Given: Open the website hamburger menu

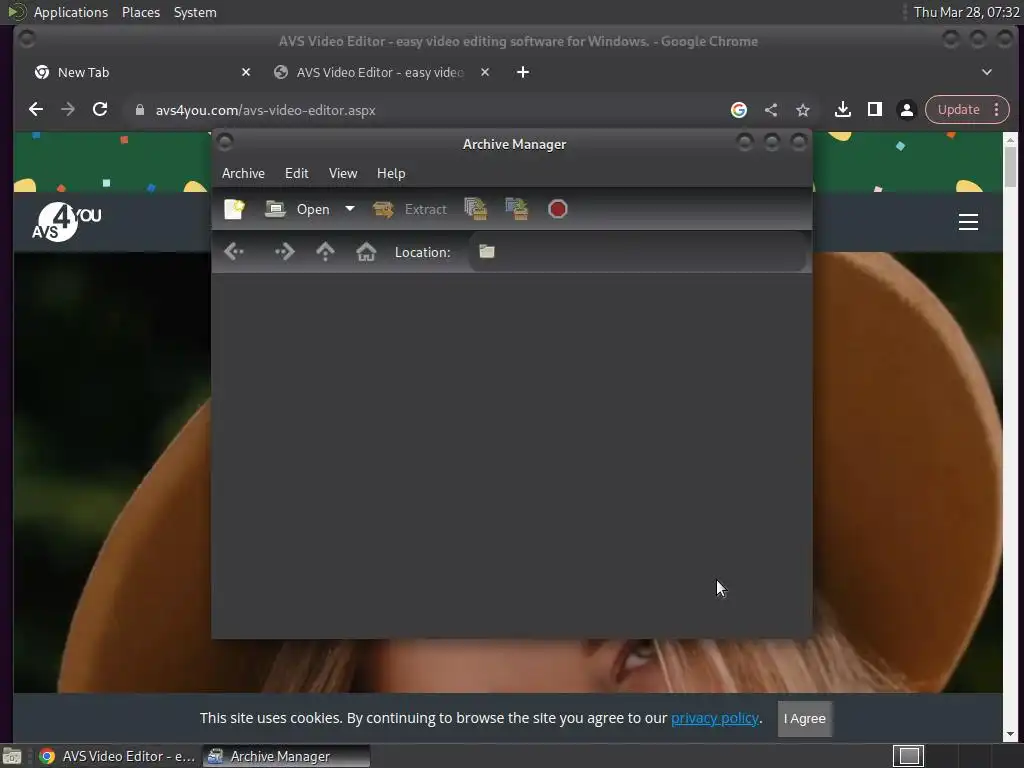Looking at the screenshot, I should pyautogui.click(x=968, y=222).
